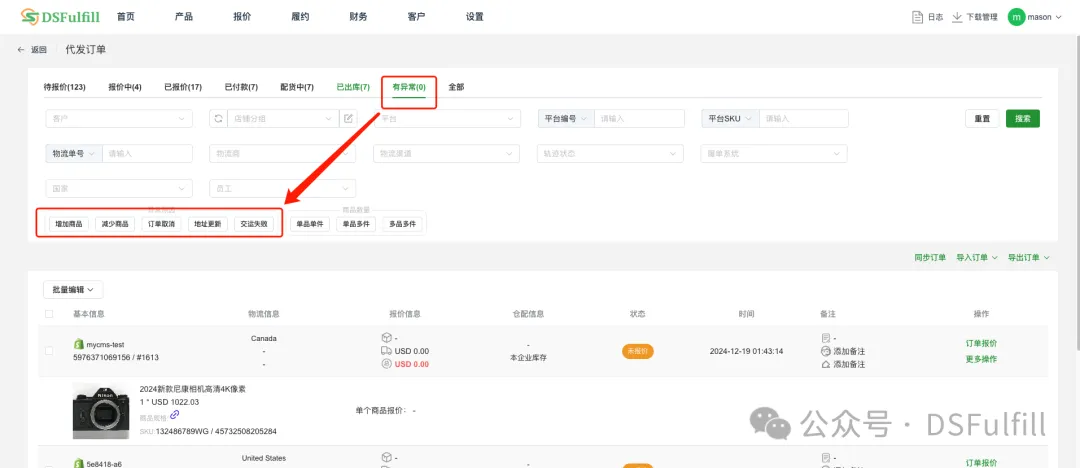
Task: Click the refresh icon beside 店铺分组
Action: pyautogui.click(x=219, y=118)
